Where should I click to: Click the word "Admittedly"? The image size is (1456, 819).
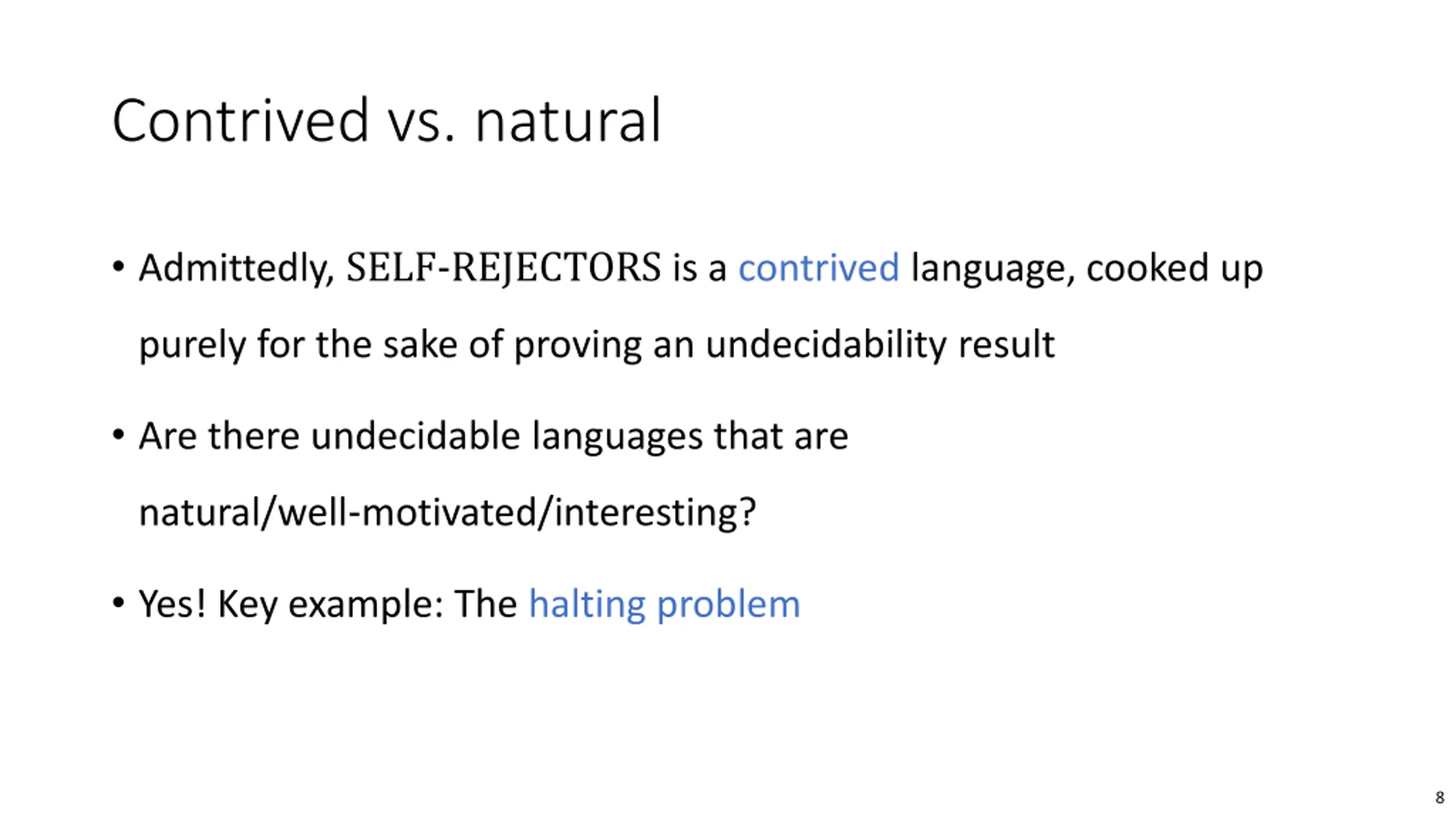[237, 268]
